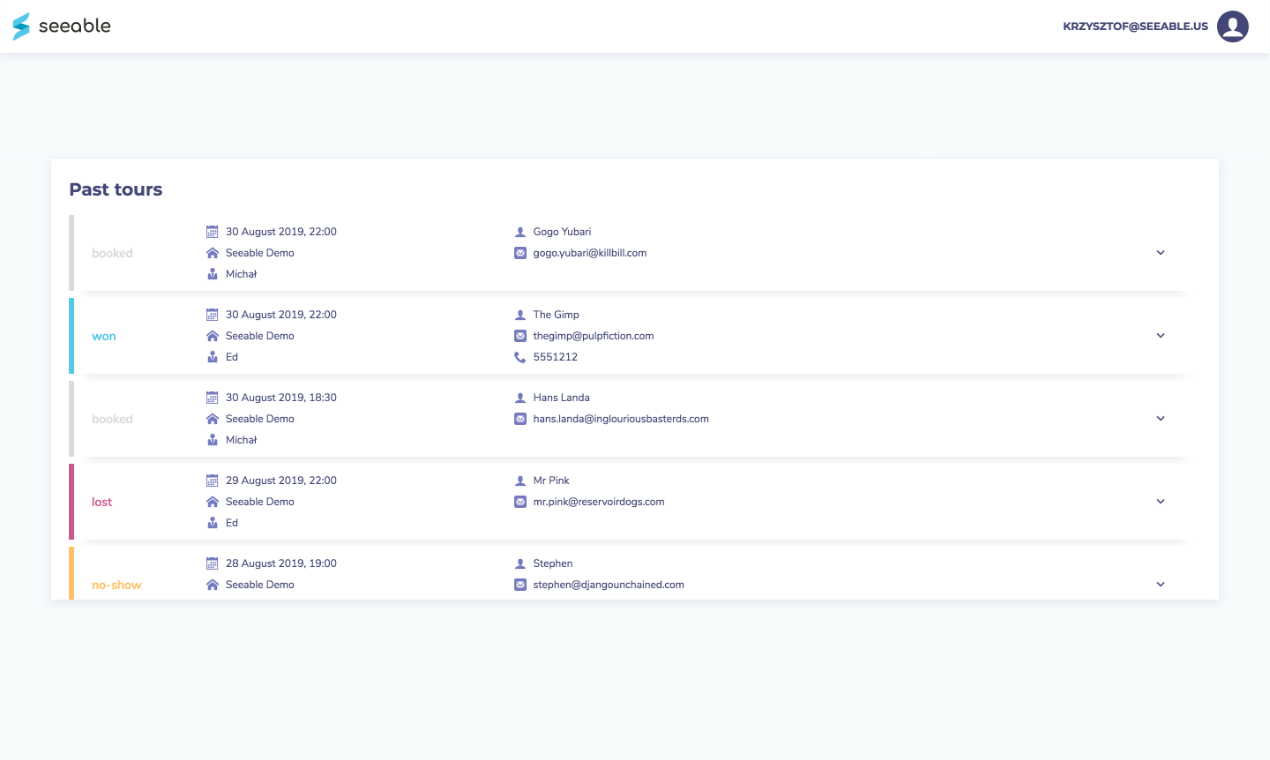Expand Gogo Yubari's booked tour details

pos(1160,252)
